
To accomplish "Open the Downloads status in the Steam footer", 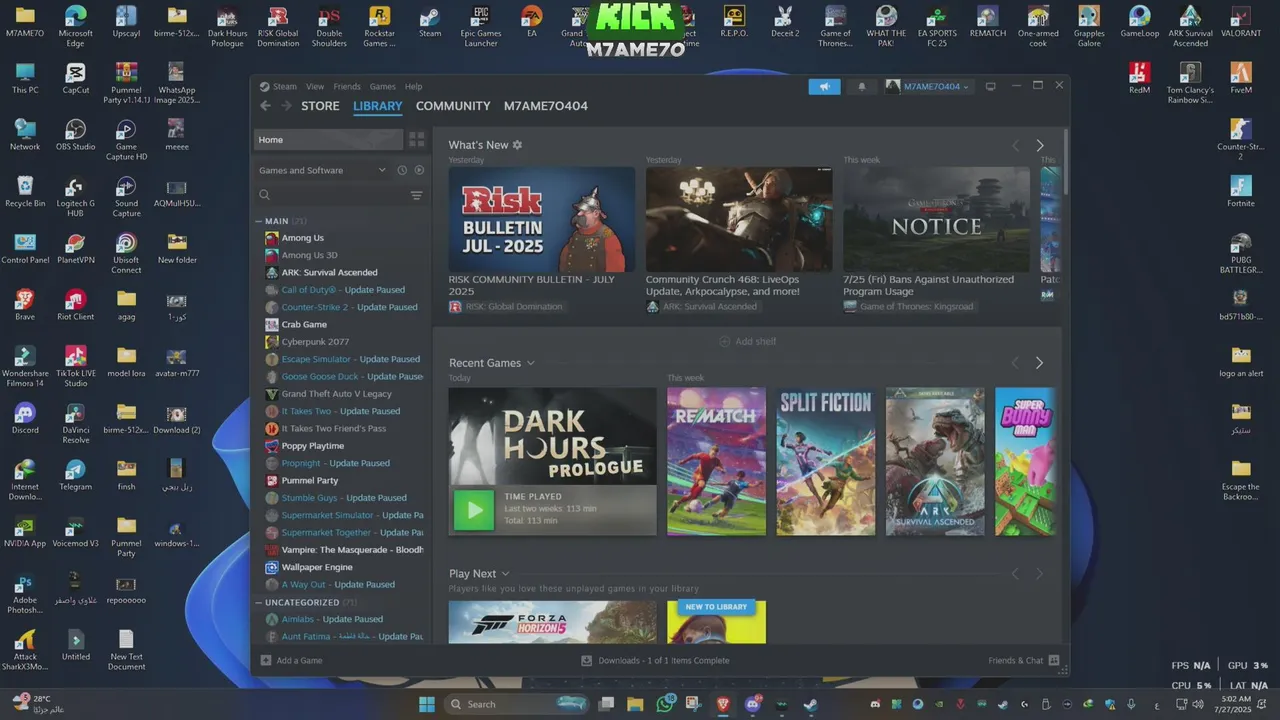I will click(x=655, y=660).
